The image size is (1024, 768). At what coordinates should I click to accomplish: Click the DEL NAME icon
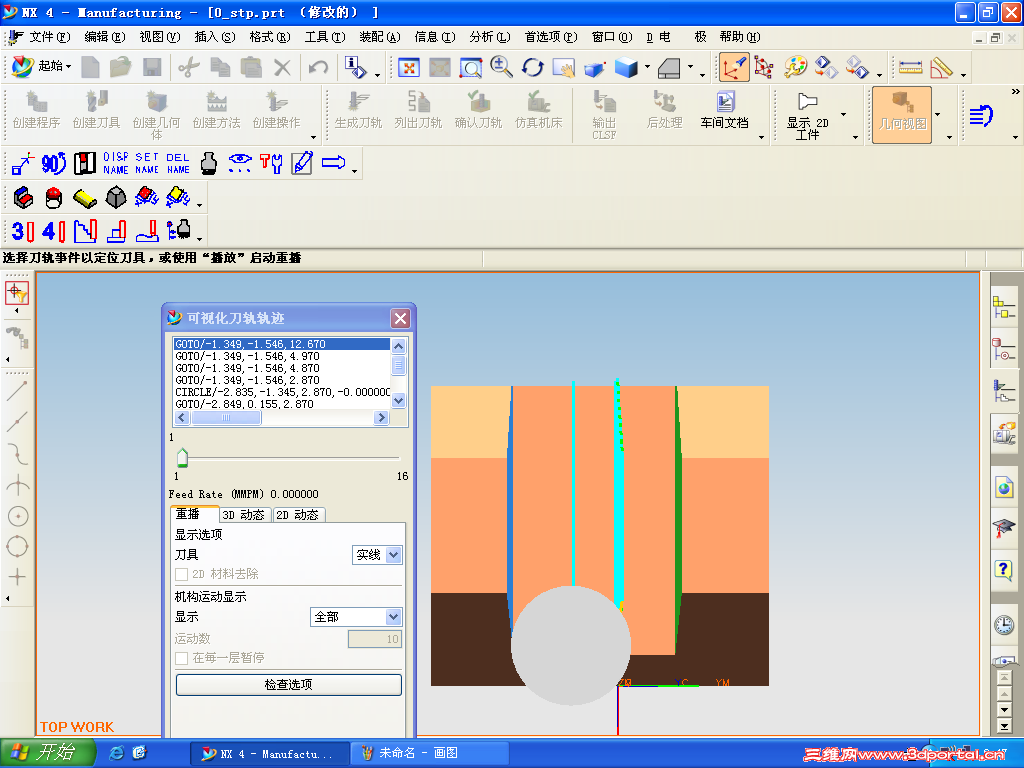coord(178,163)
